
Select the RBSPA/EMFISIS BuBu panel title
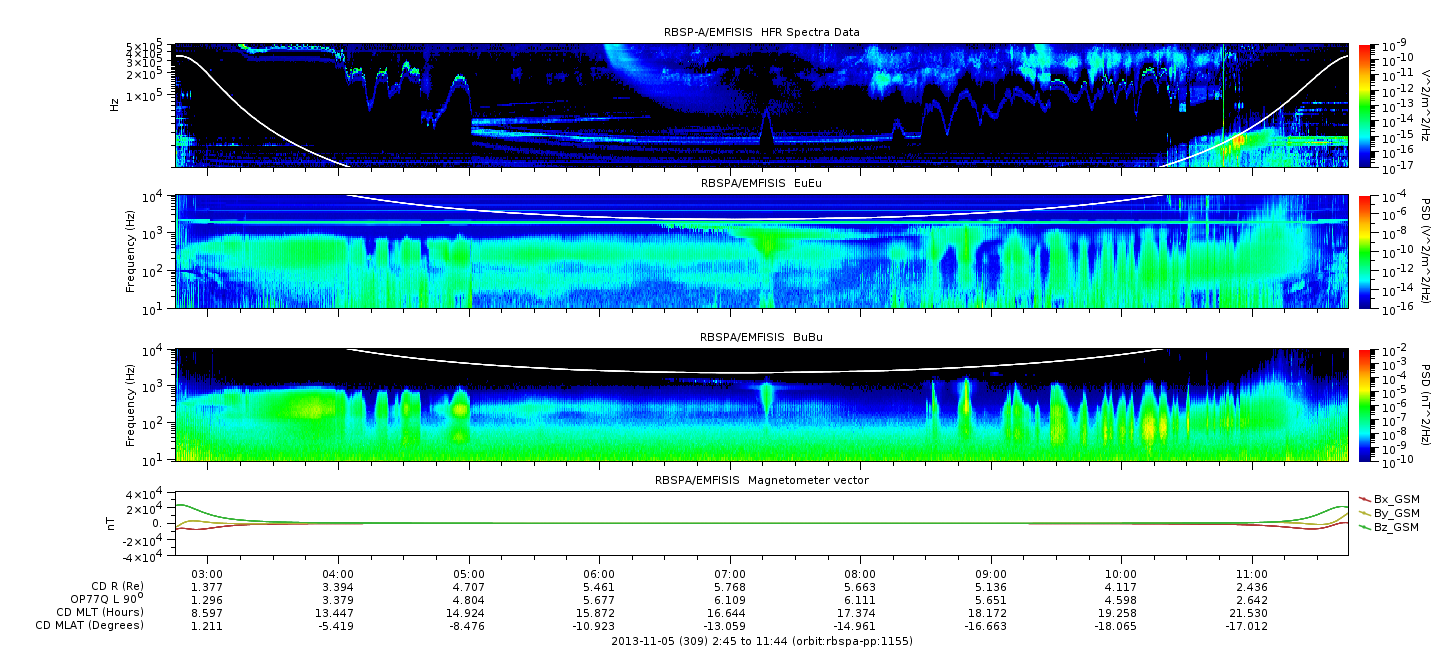click(761, 338)
